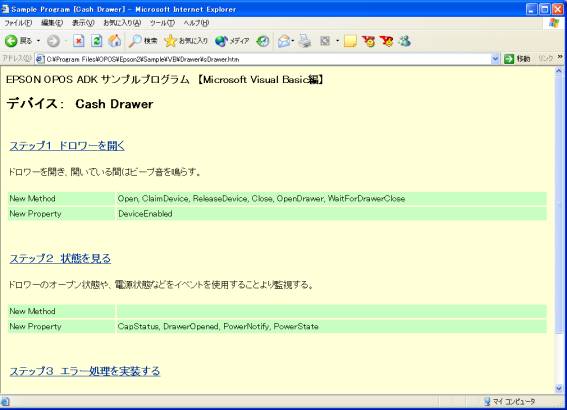
Task: Open link ステップ3 エラー処理を実装する
Action: 85,371
